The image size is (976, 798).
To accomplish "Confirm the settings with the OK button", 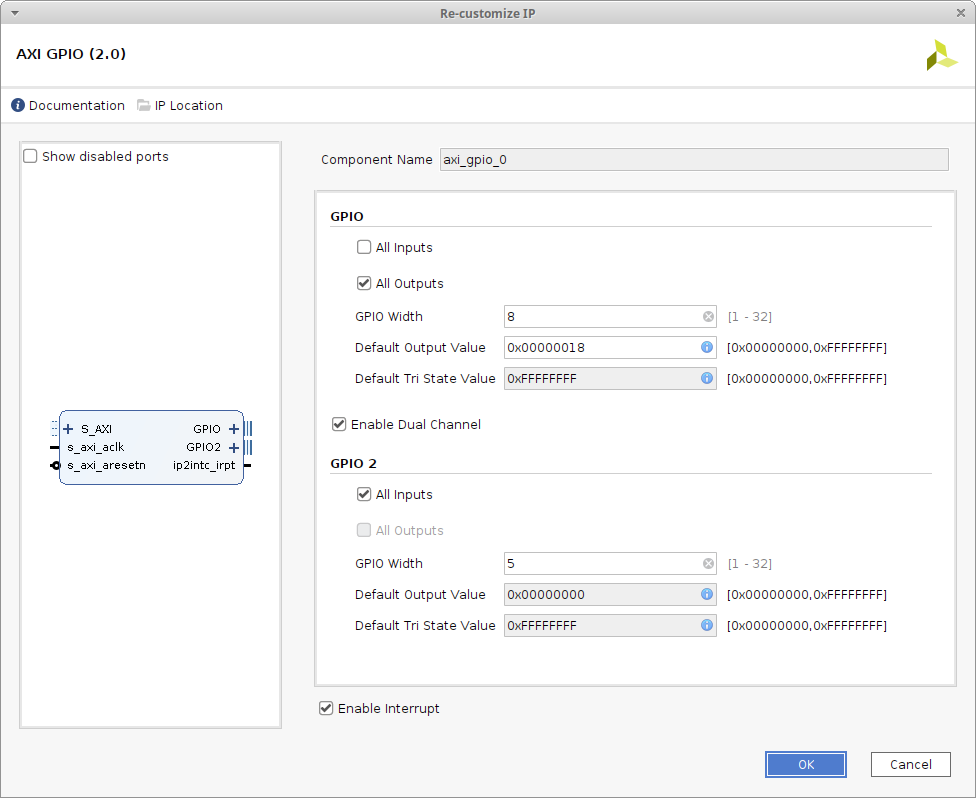I will tap(805, 764).
